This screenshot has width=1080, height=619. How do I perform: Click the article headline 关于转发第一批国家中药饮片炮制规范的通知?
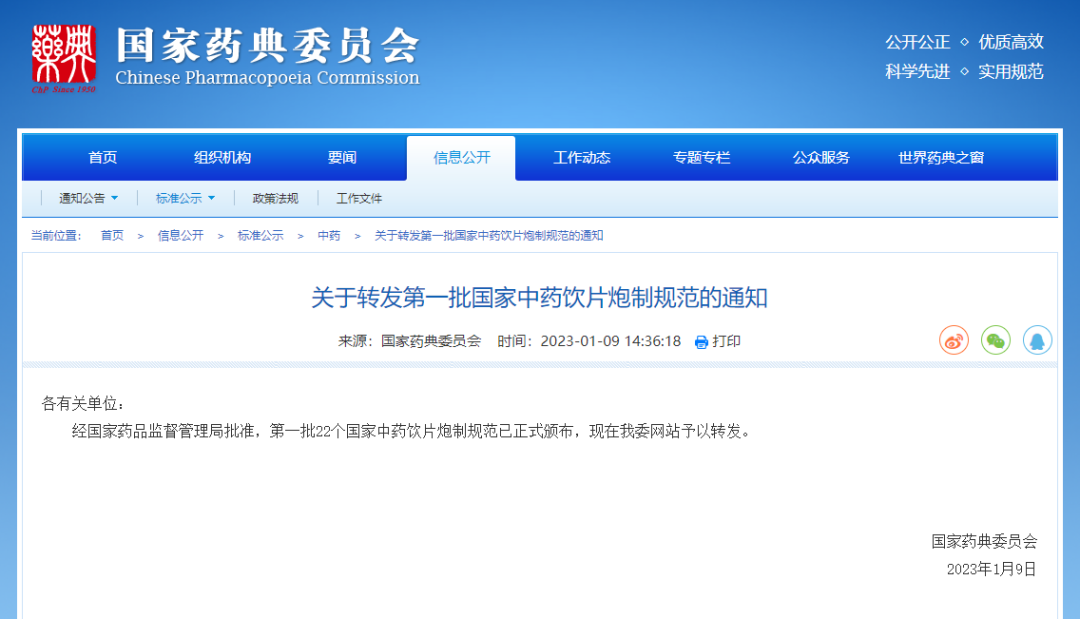(x=539, y=298)
